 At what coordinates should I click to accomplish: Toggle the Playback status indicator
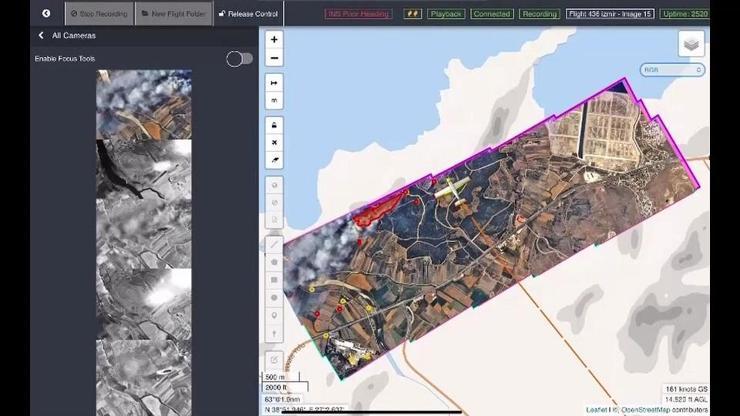point(446,14)
